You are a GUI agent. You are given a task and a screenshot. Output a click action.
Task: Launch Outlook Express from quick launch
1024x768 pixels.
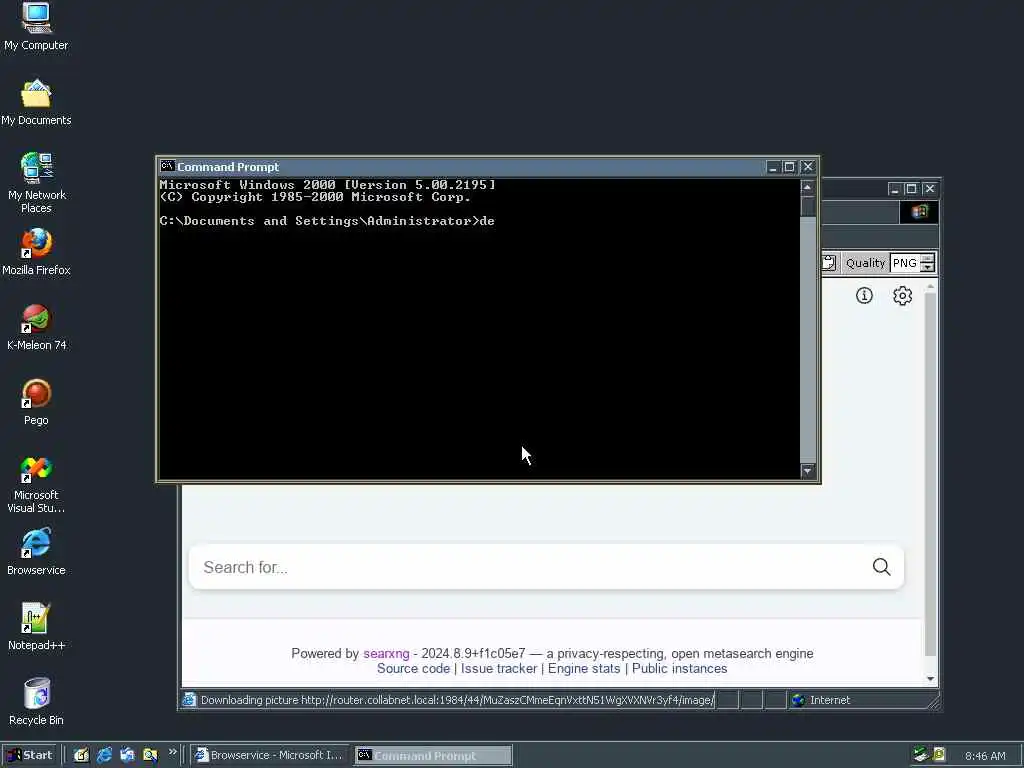tap(127, 755)
